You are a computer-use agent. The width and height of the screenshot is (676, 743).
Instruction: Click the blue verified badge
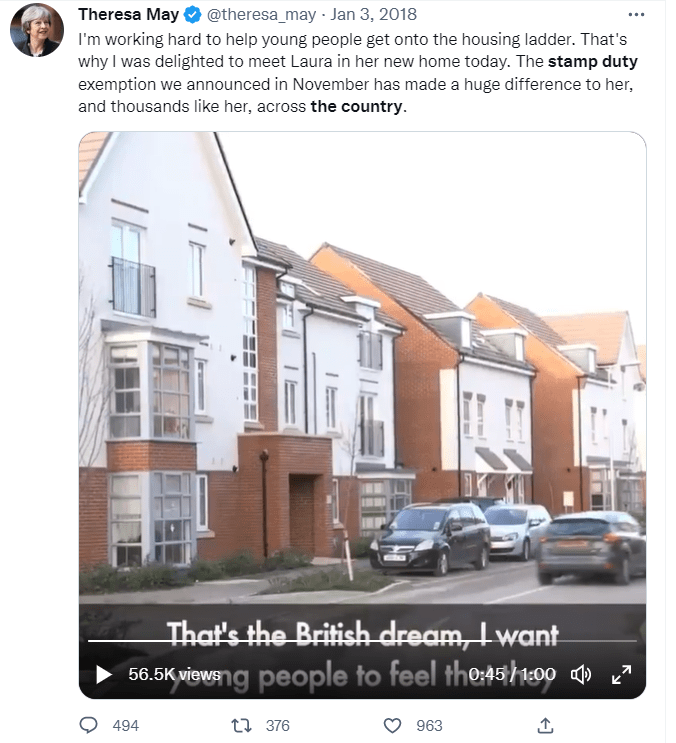pos(192,15)
